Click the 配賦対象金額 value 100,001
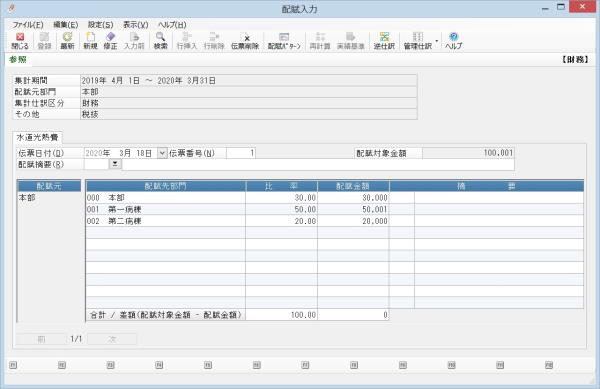This screenshot has height=389, width=600. pos(468,153)
